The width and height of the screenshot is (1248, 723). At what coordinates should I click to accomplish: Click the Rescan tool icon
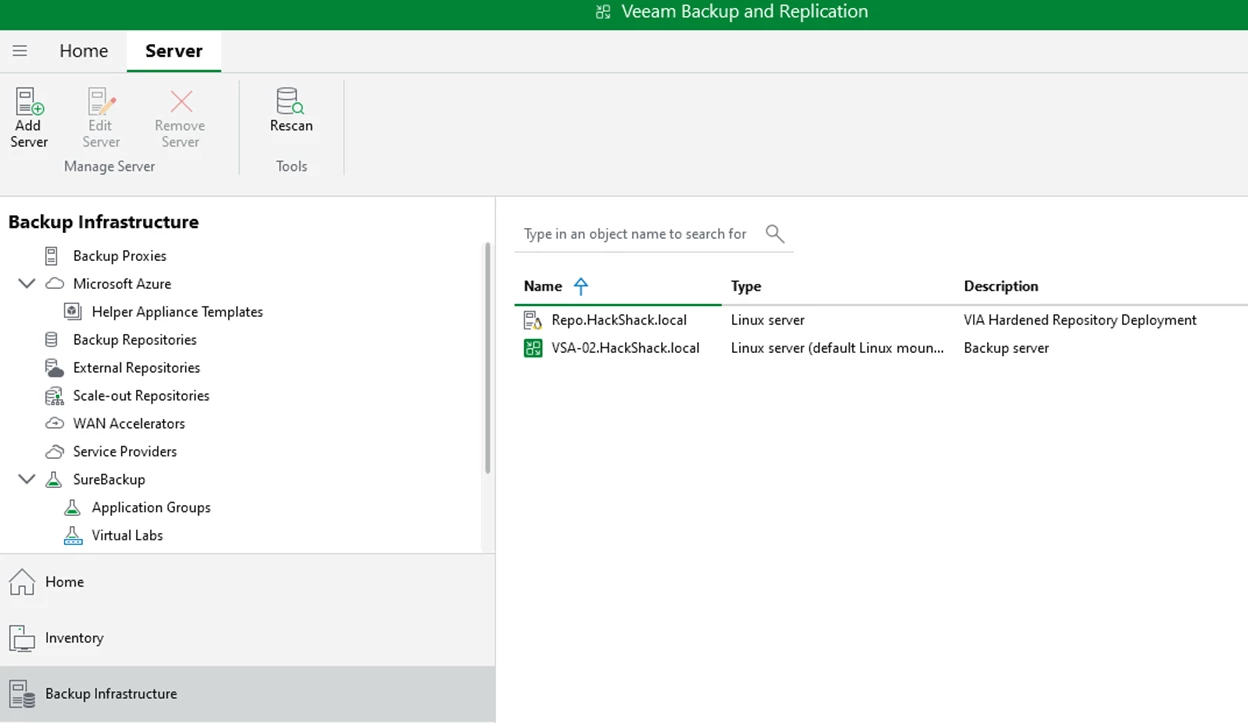pyautogui.click(x=291, y=101)
